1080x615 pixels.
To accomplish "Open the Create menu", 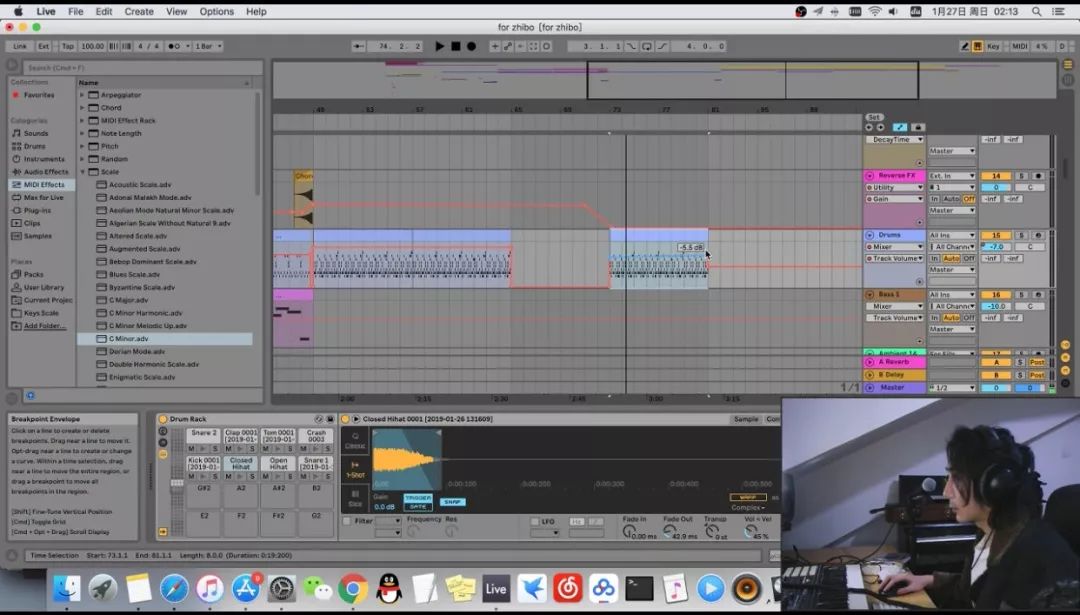I will click(139, 12).
